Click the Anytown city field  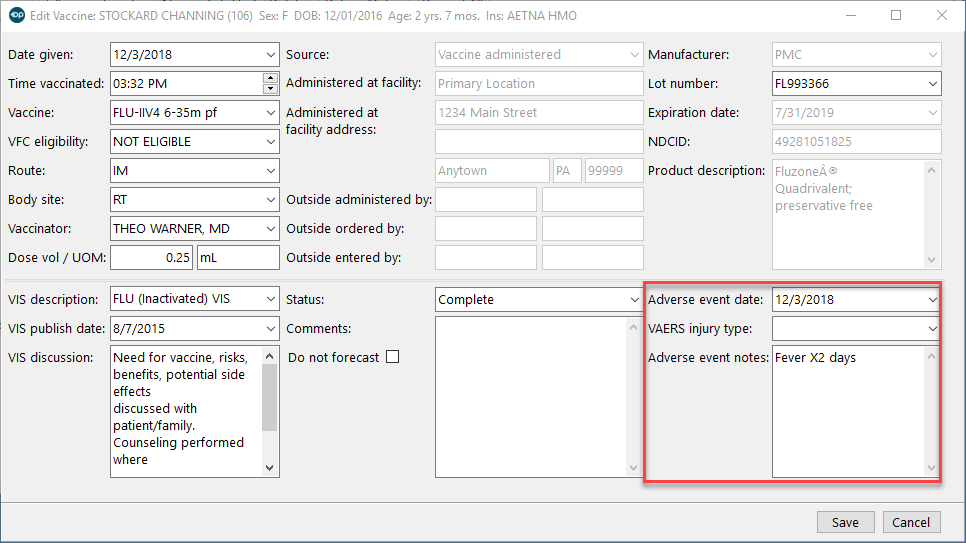[x=492, y=171]
